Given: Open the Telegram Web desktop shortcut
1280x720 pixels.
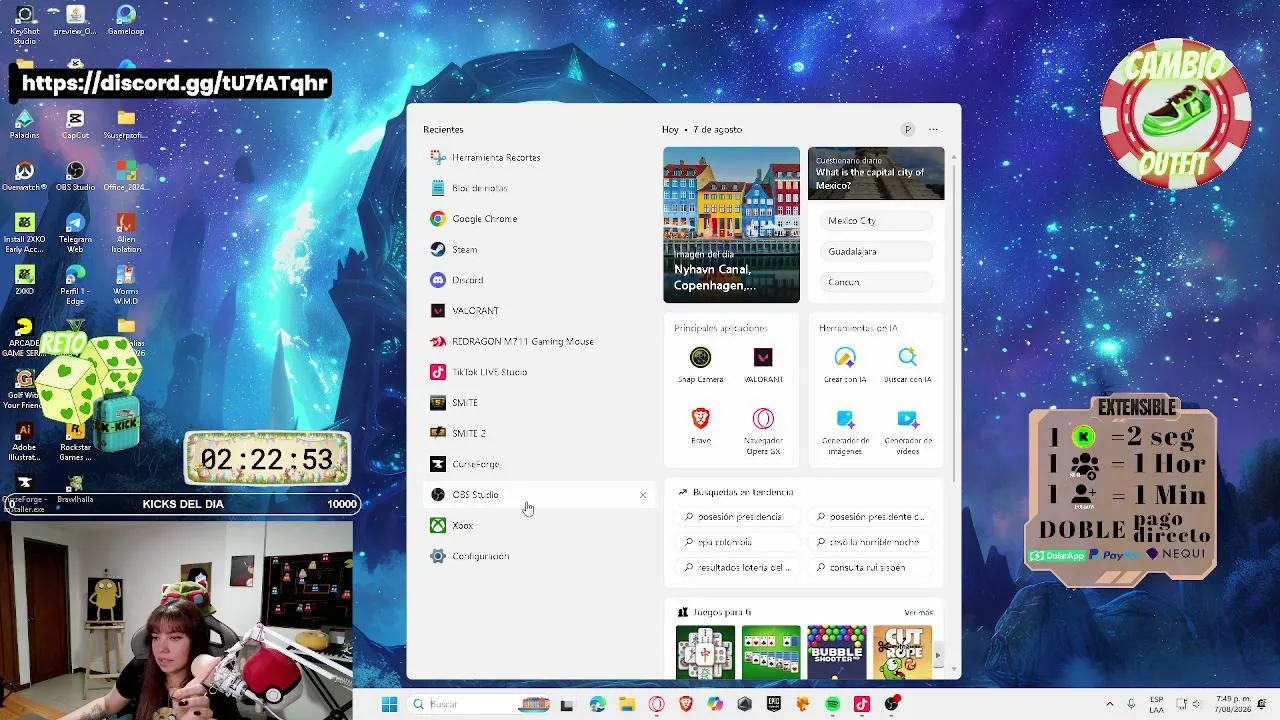Looking at the screenshot, I should 75,234.
